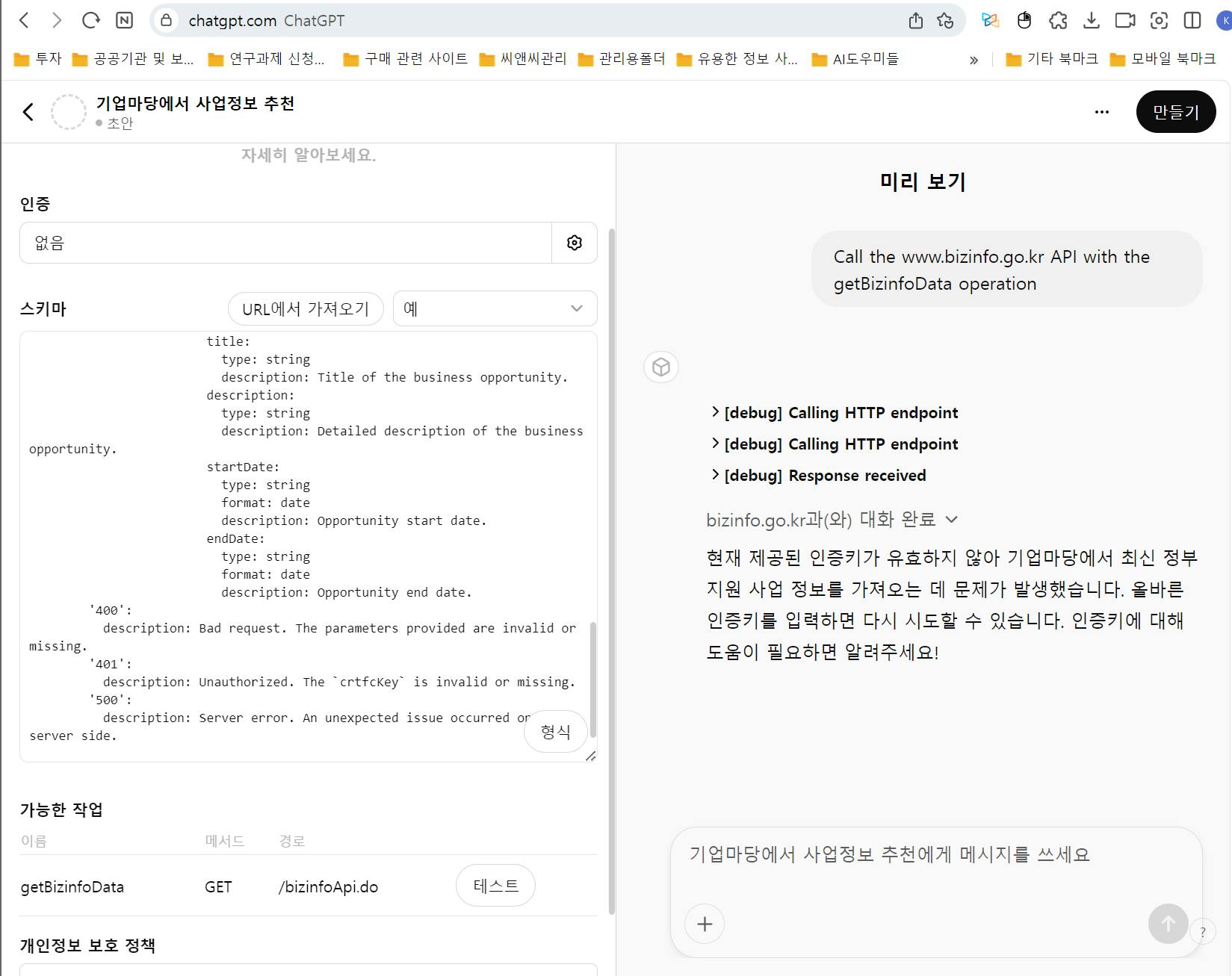Image resolution: width=1232 pixels, height=976 pixels.
Task: Open the 관리용폴더 bookmark folder
Action: pyautogui.click(x=622, y=59)
